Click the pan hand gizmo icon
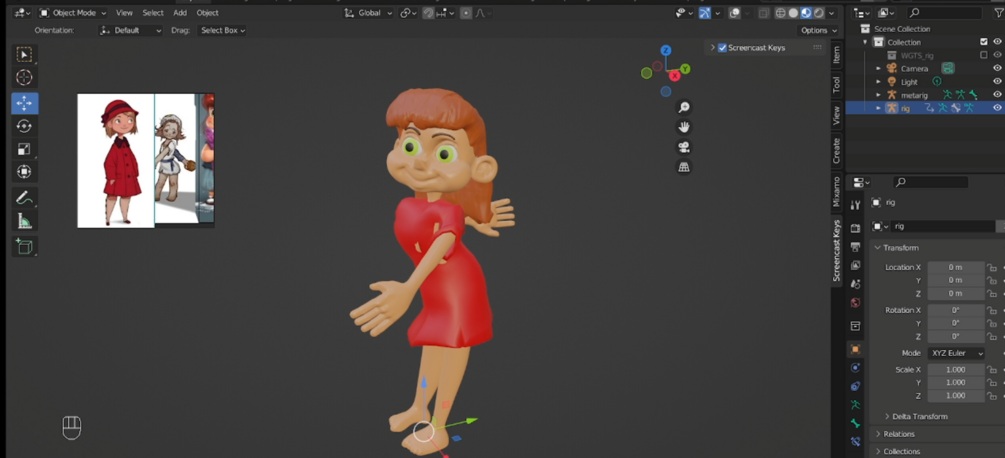The image size is (1005, 458). 684,127
